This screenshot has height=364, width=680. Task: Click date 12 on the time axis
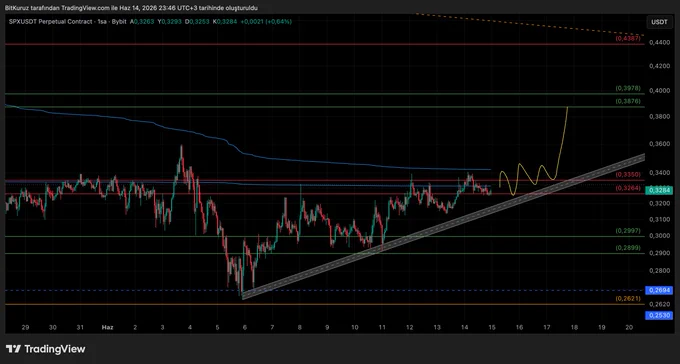[409, 328]
